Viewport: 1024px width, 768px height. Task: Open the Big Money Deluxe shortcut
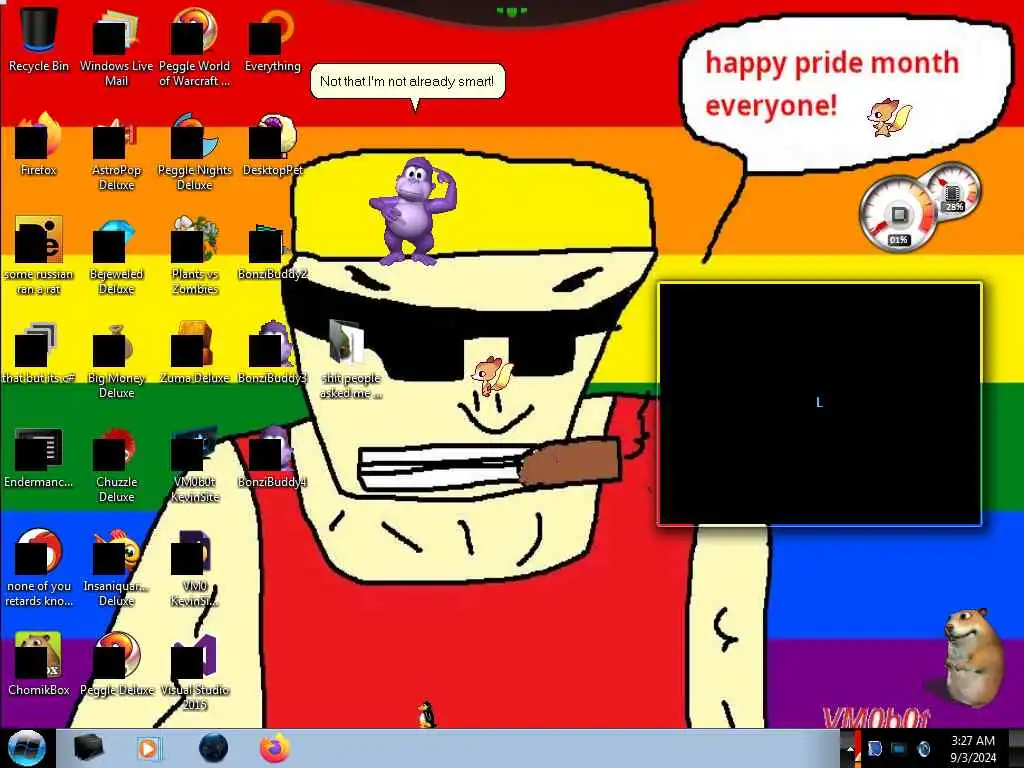[x=116, y=359]
